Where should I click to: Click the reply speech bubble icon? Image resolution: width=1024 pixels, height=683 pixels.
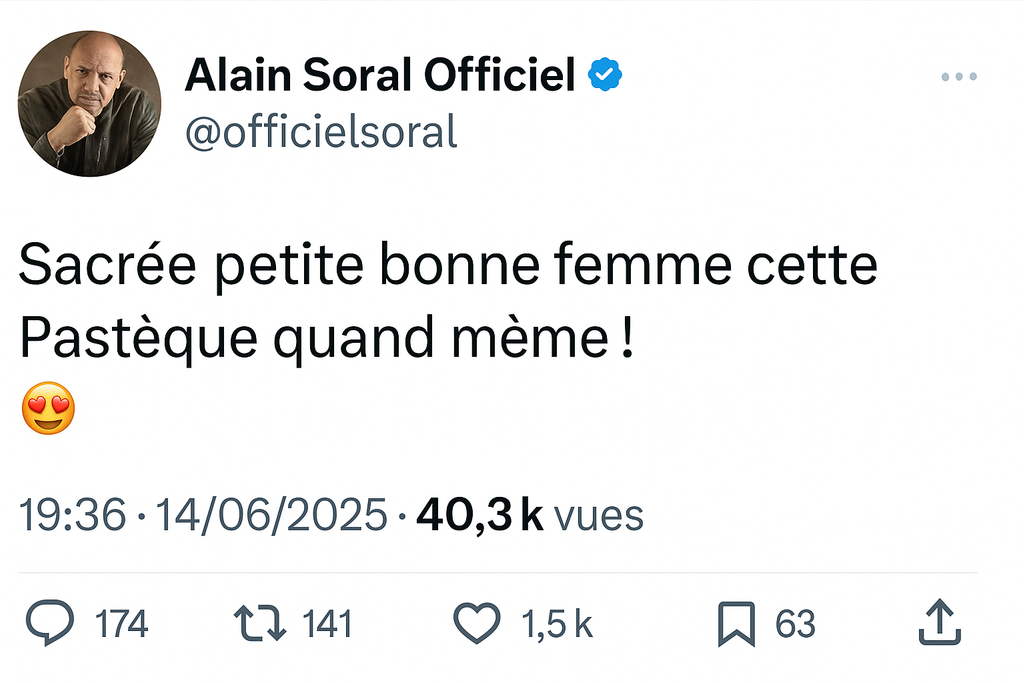[x=48, y=624]
